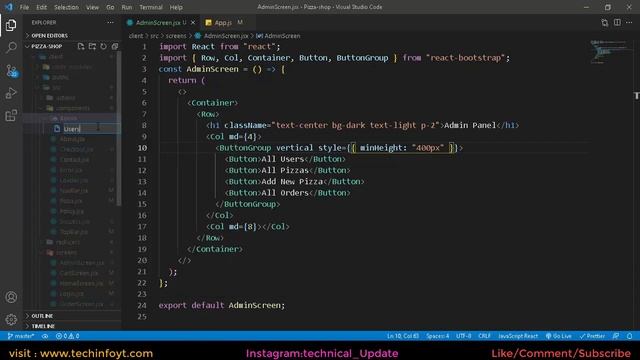
Task: Collapse the screens folder in Explorer
Action: 66,252
